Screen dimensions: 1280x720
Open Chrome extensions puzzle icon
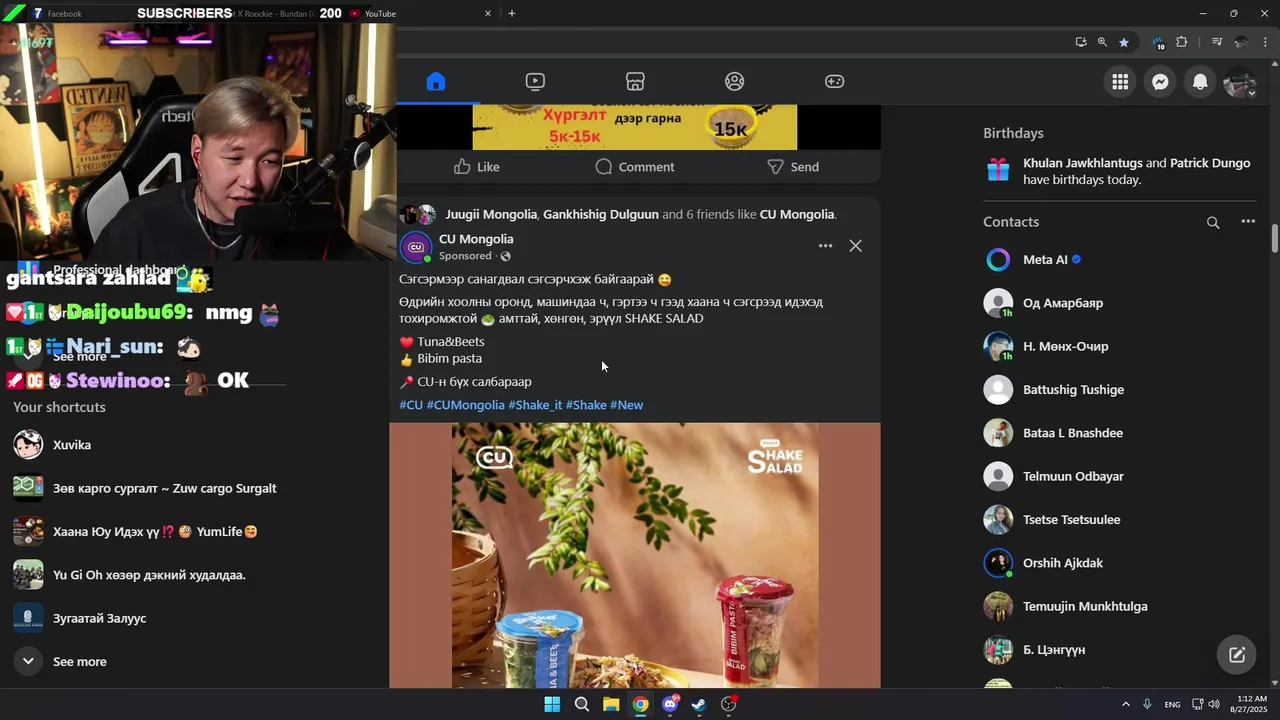[x=1182, y=42]
